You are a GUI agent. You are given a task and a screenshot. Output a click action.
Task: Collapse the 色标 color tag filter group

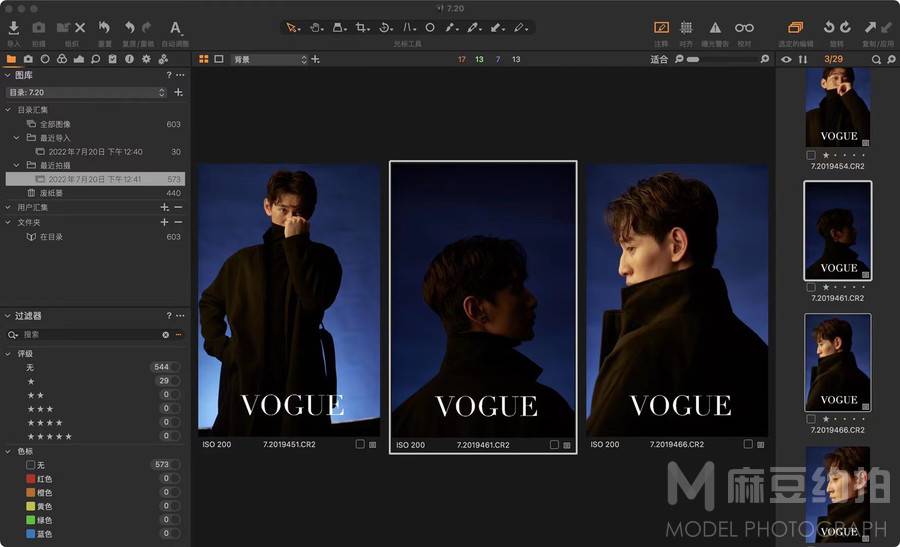point(7,451)
